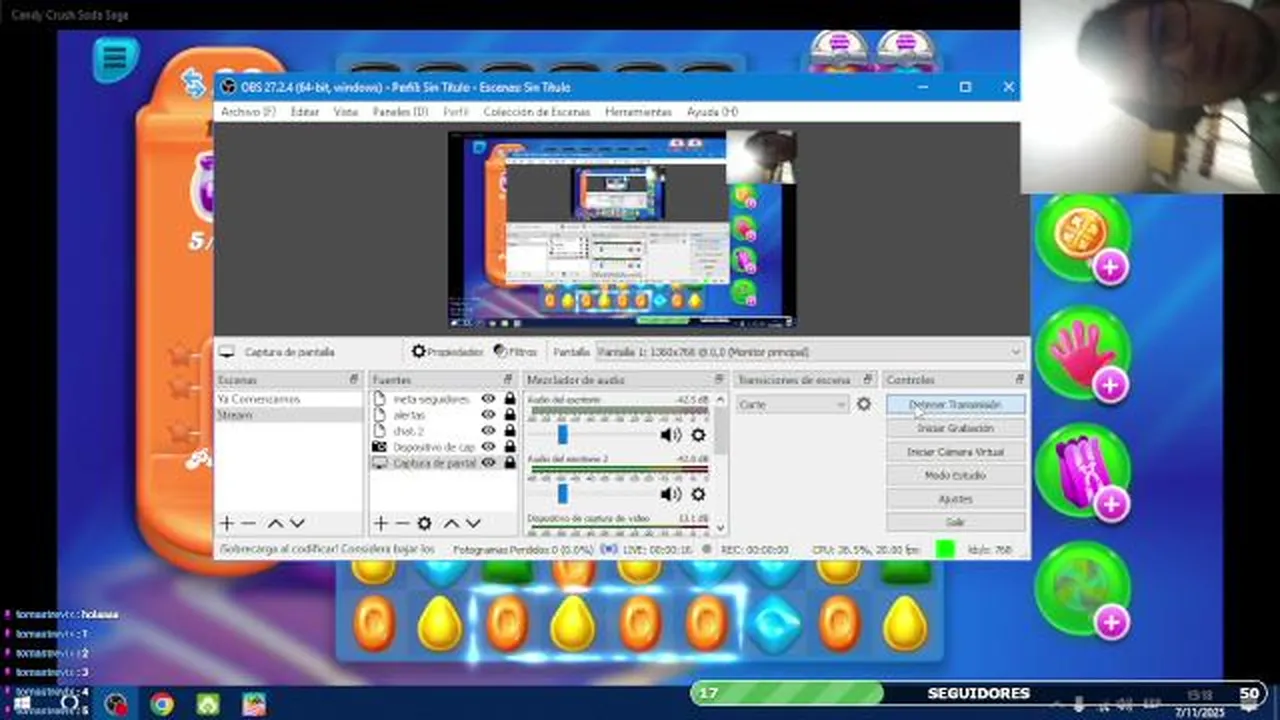Open Filtros for the selected source

point(515,352)
